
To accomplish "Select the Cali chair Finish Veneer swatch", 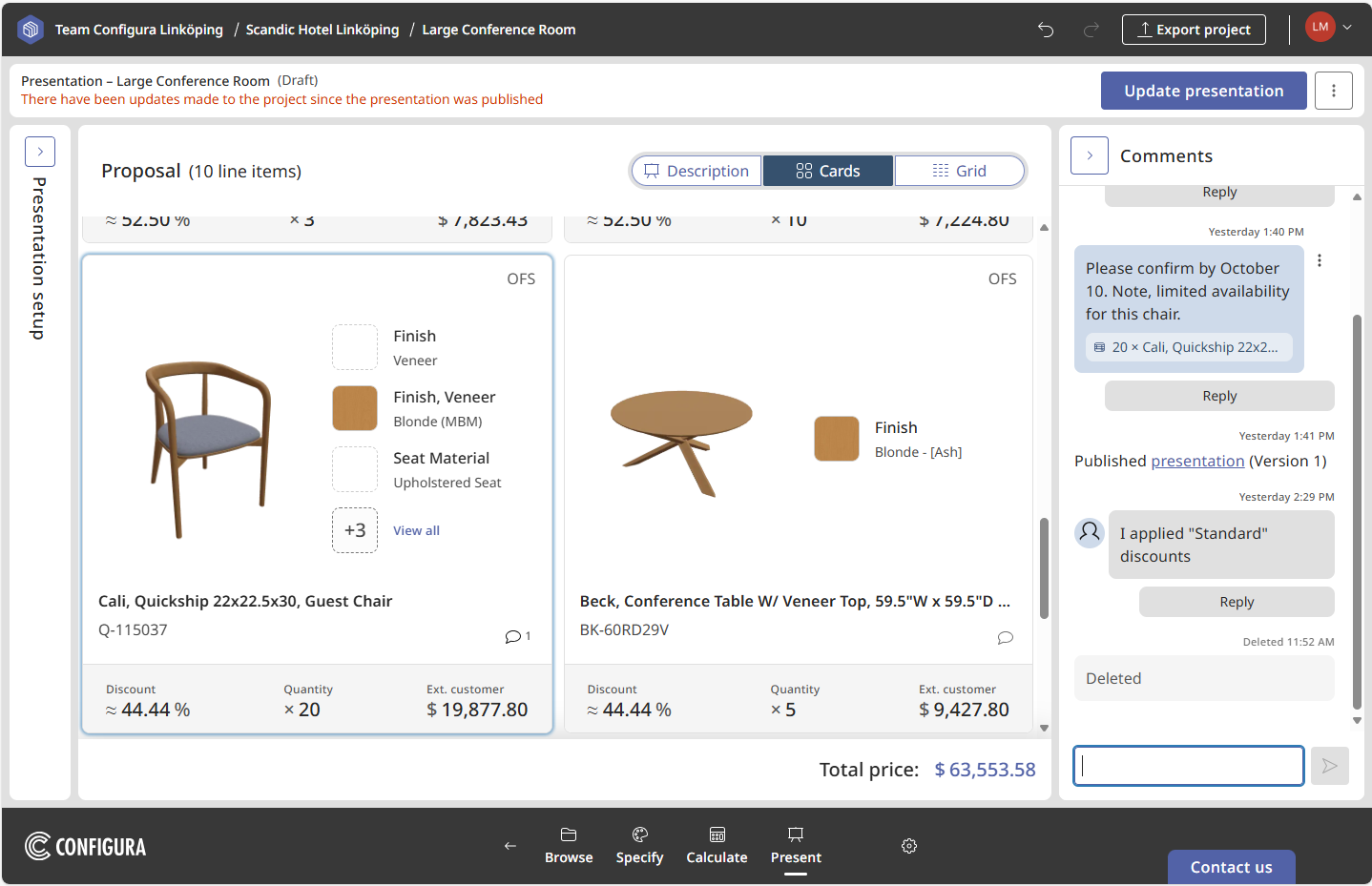I will [x=355, y=347].
